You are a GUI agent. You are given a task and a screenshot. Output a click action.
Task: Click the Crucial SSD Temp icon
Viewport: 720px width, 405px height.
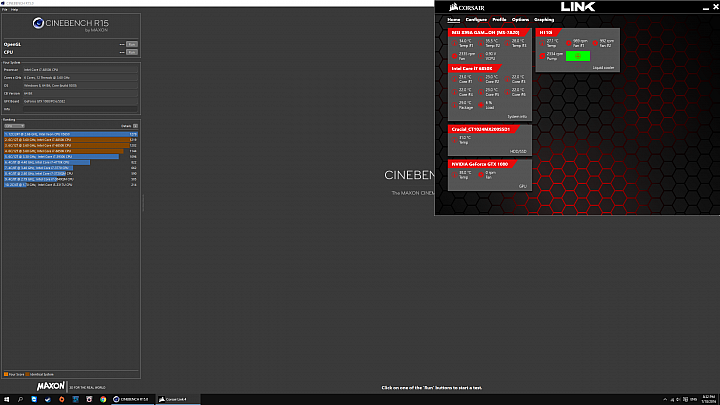click(455, 140)
